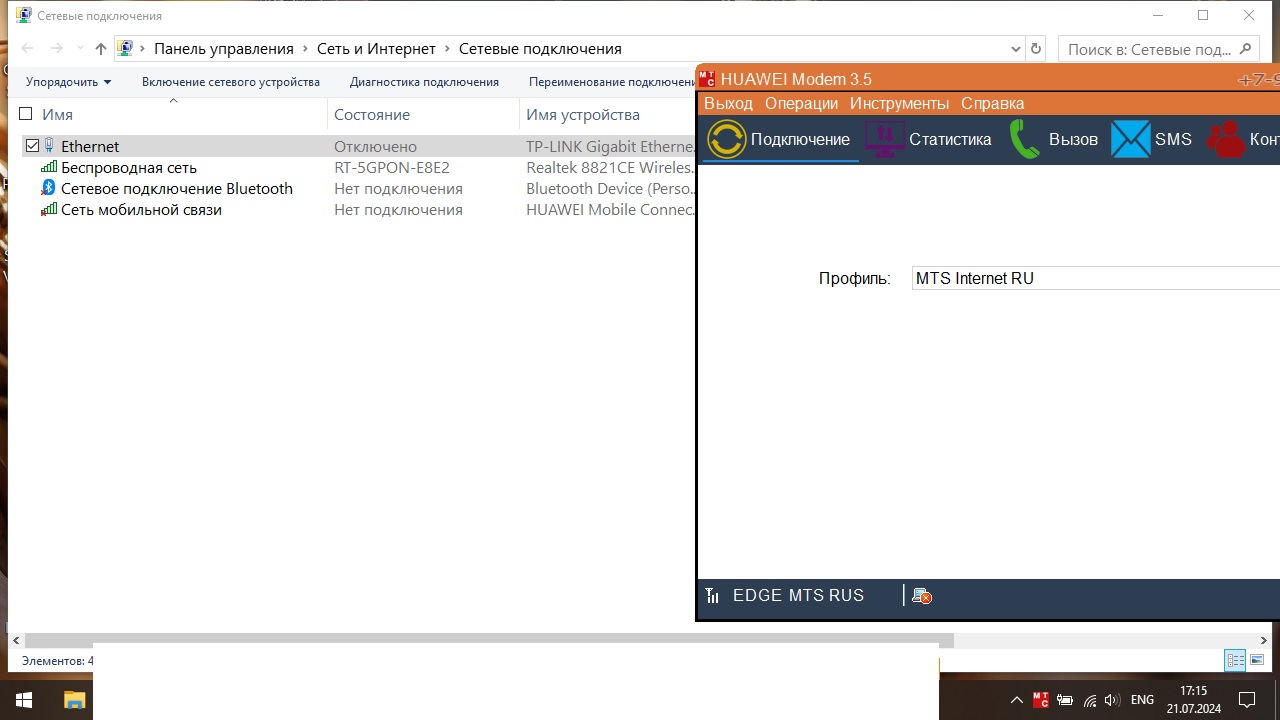Open the battery status tray icon
The height and width of the screenshot is (720, 1280).
(x=1065, y=700)
